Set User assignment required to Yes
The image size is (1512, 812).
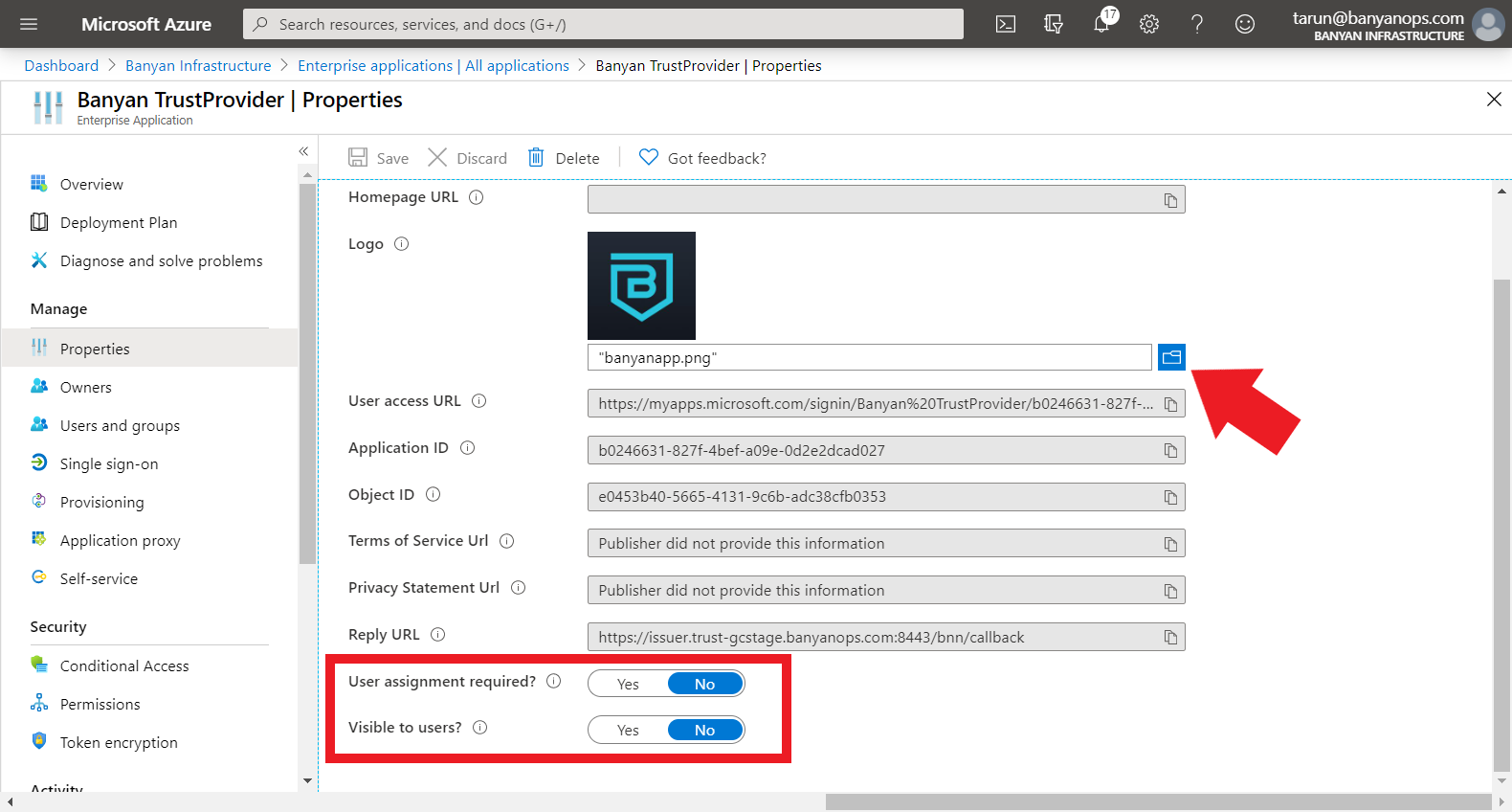(x=628, y=684)
